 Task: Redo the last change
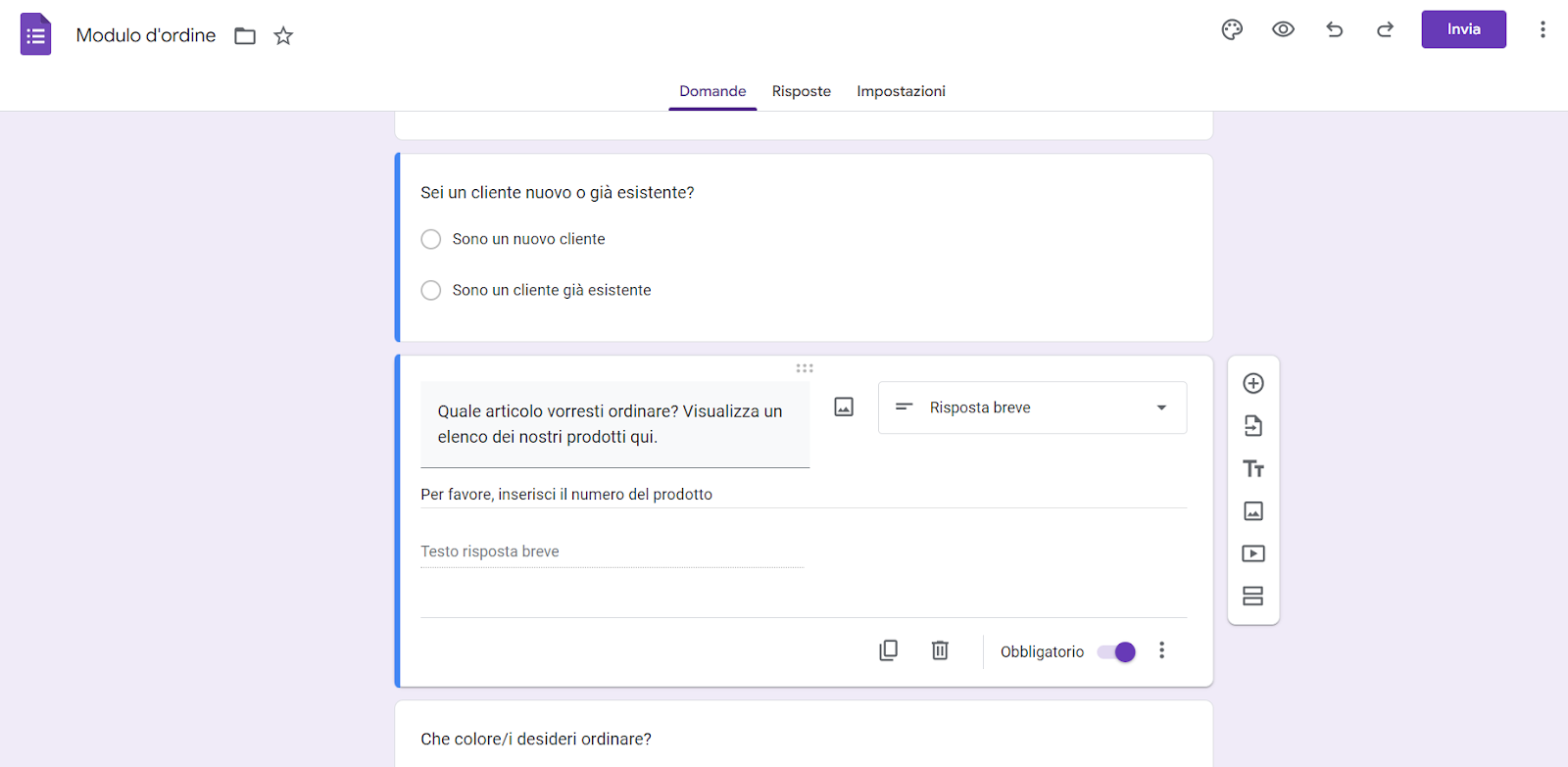[1385, 29]
